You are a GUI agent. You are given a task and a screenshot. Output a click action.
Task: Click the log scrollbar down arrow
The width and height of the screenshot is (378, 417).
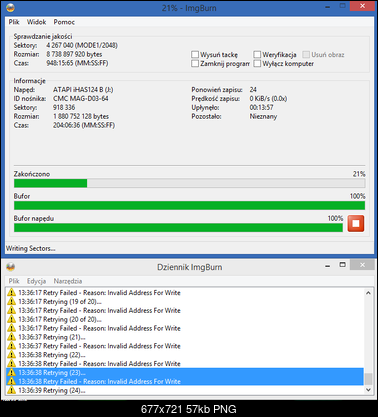click(368, 389)
